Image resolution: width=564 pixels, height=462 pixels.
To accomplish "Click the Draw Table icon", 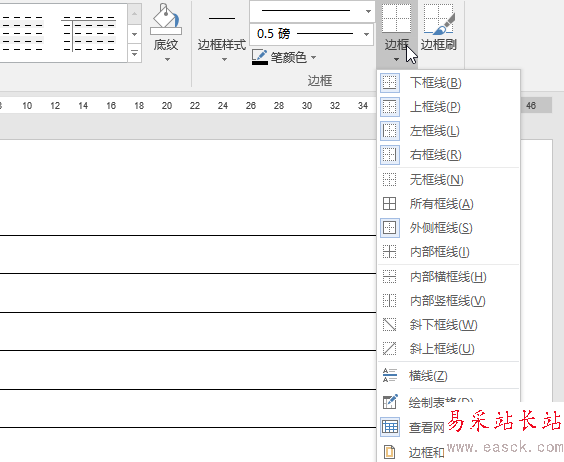I will [x=390, y=402].
